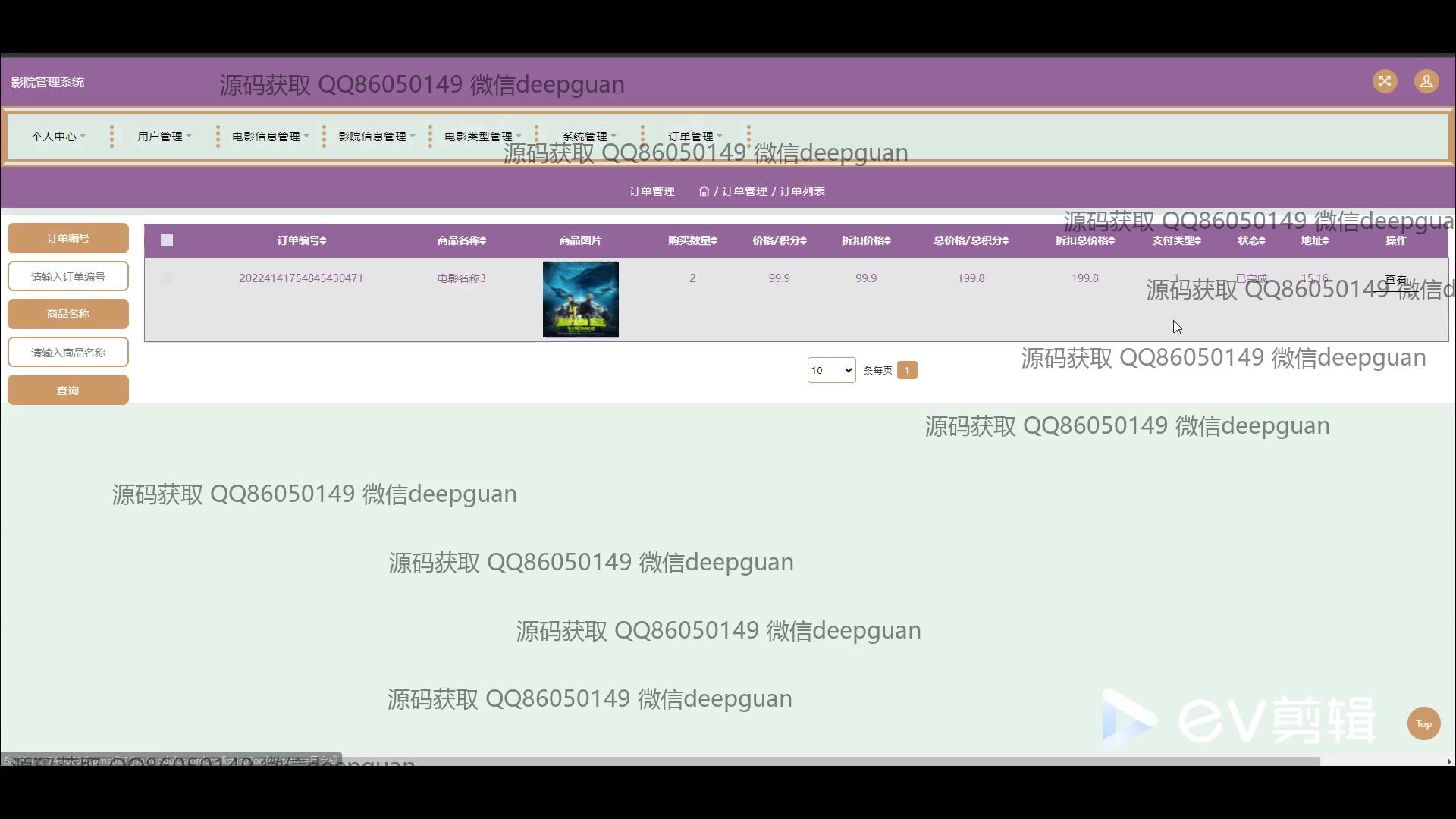Click the Top scroll-to-top button
This screenshot has height=819, width=1456.
click(1423, 723)
